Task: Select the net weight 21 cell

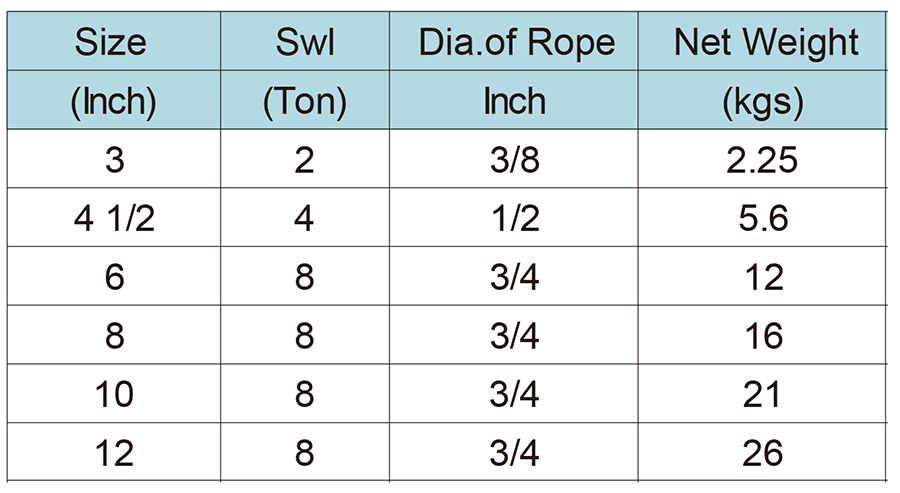Action: pyautogui.click(x=762, y=394)
